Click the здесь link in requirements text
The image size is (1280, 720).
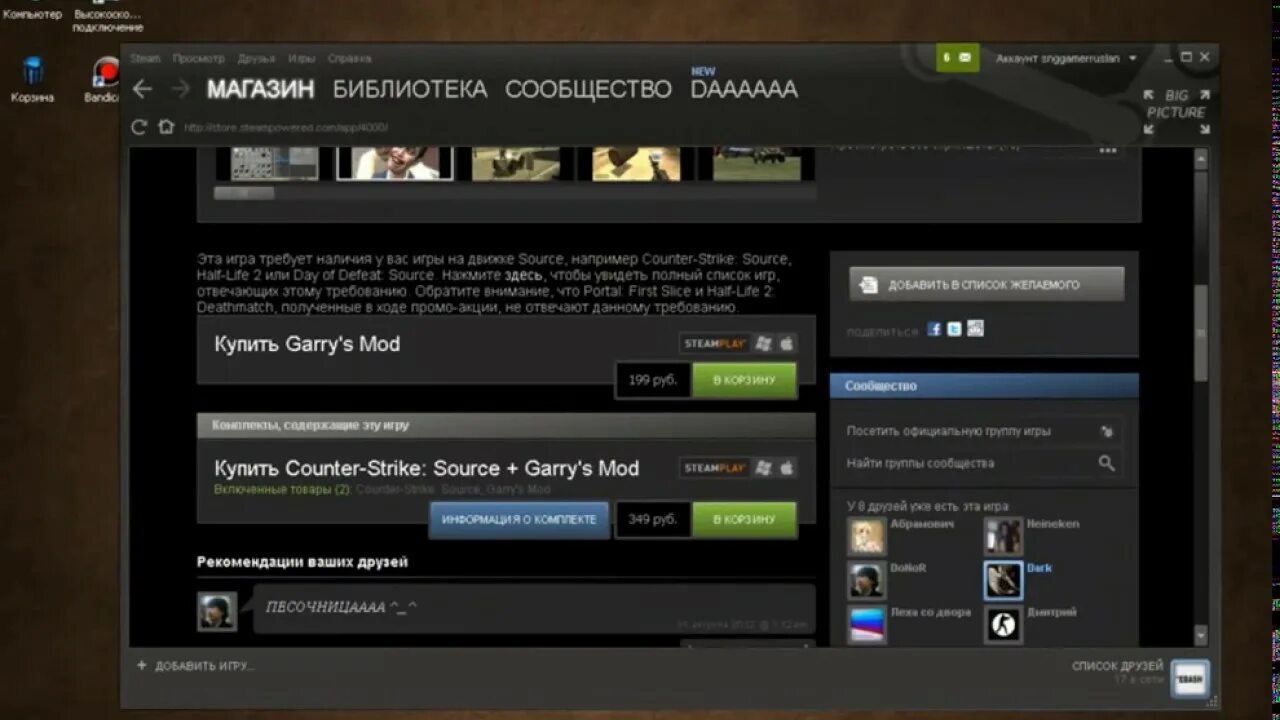point(523,275)
